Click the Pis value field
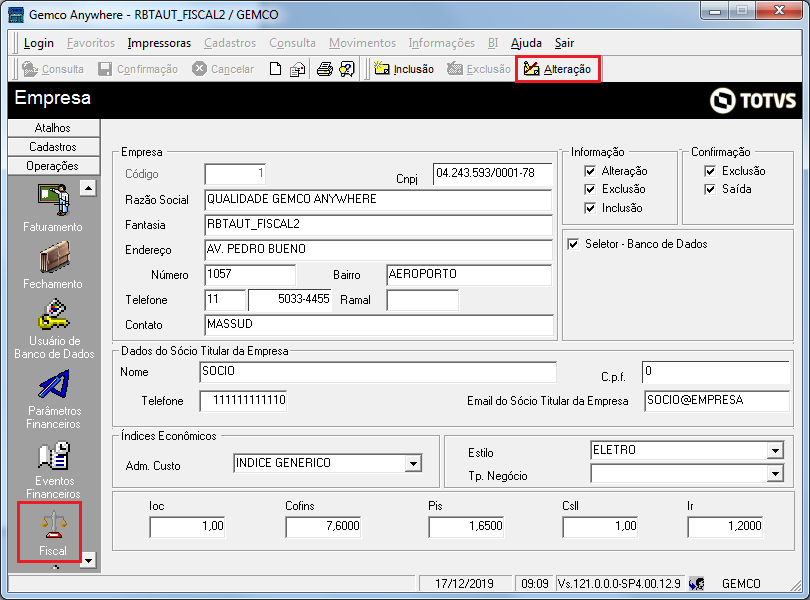810x600 pixels. coord(466,527)
